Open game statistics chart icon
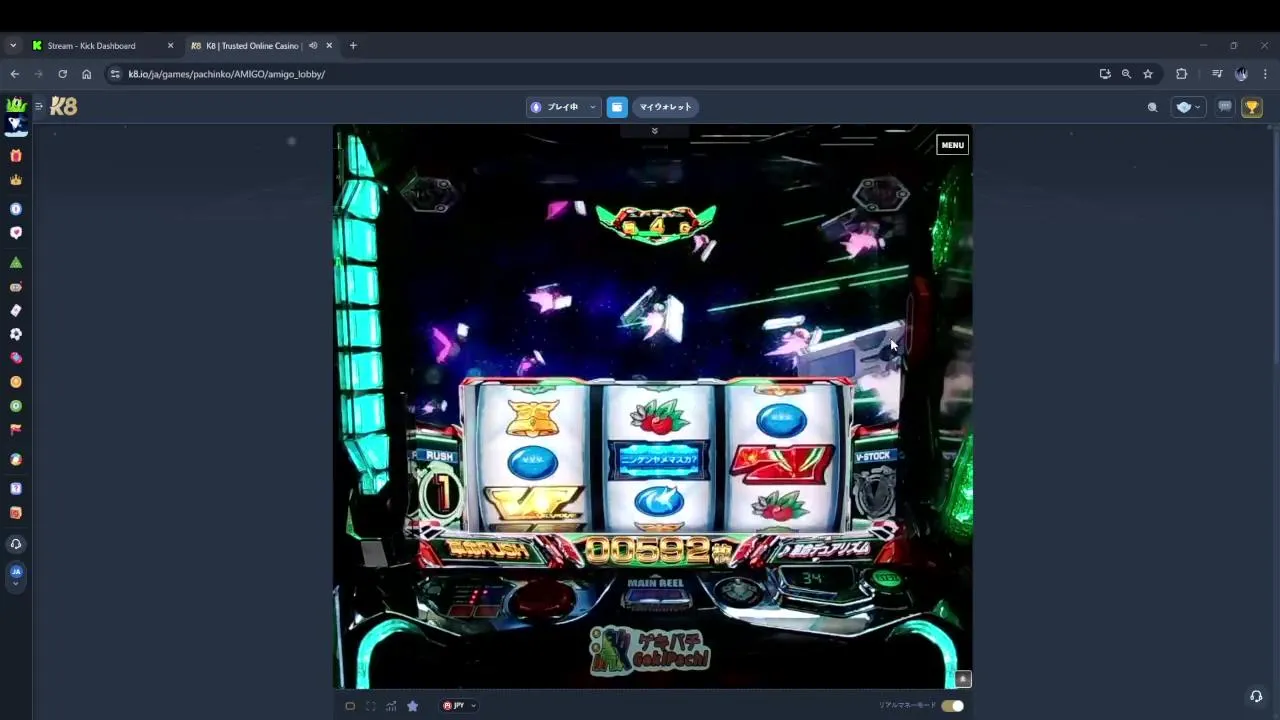 coord(391,706)
